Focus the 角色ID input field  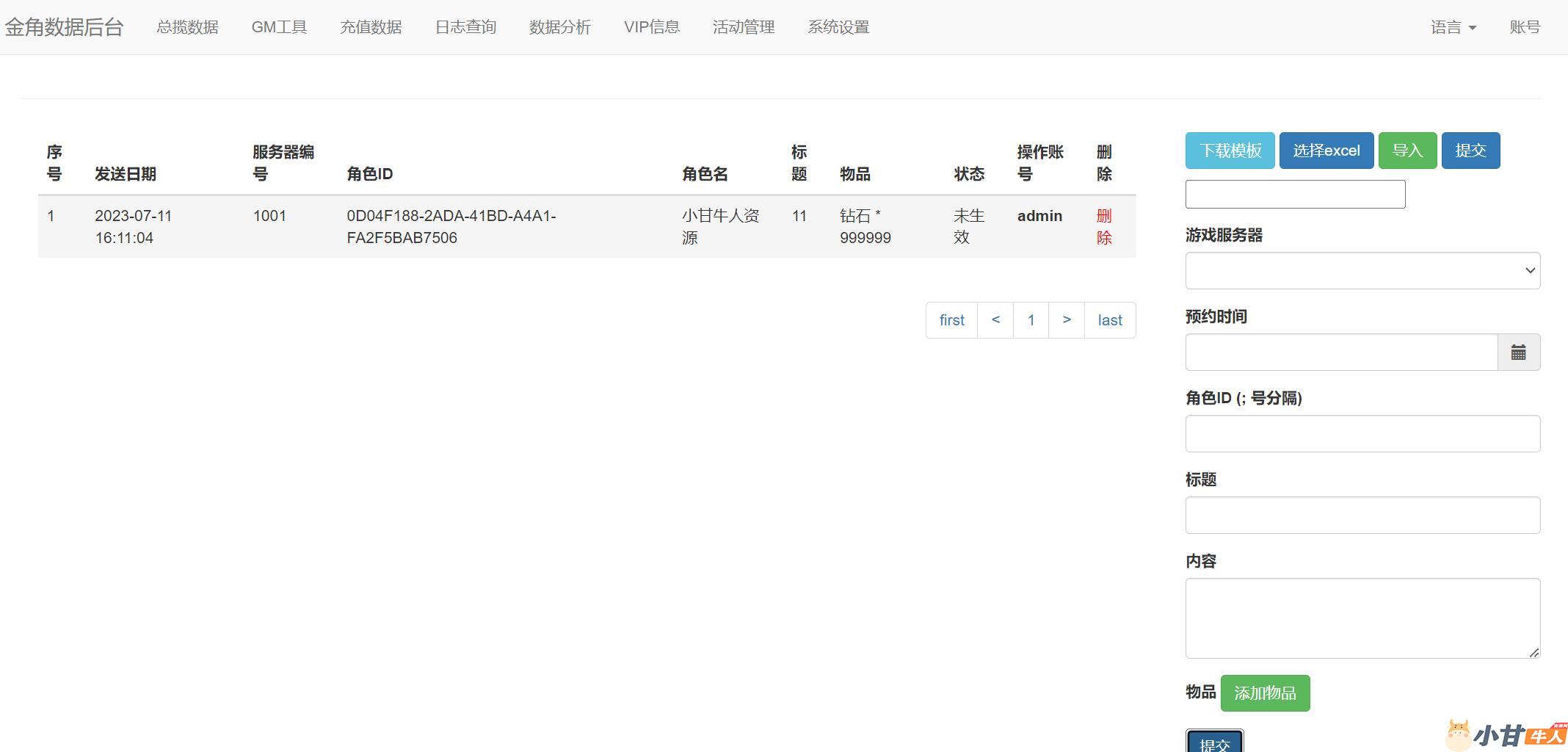[x=1362, y=434]
